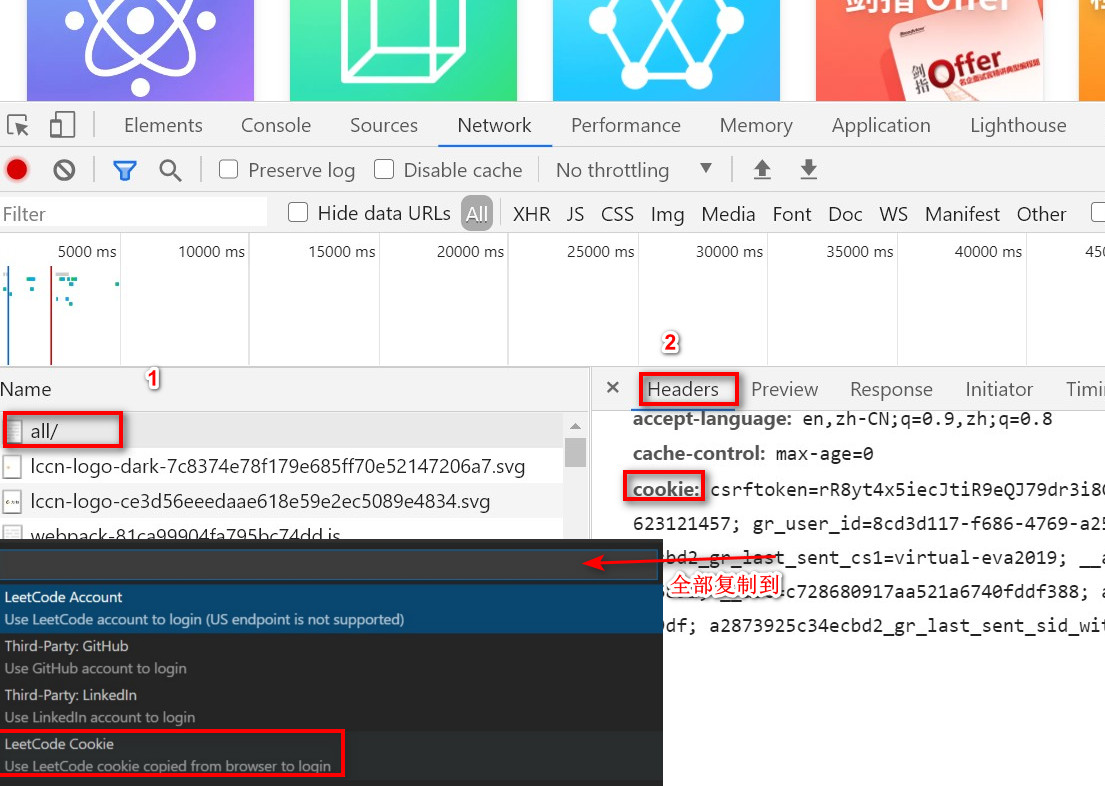Open the Initiator tab in details pane
The height and width of the screenshot is (786, 1105).
point(999,389)
